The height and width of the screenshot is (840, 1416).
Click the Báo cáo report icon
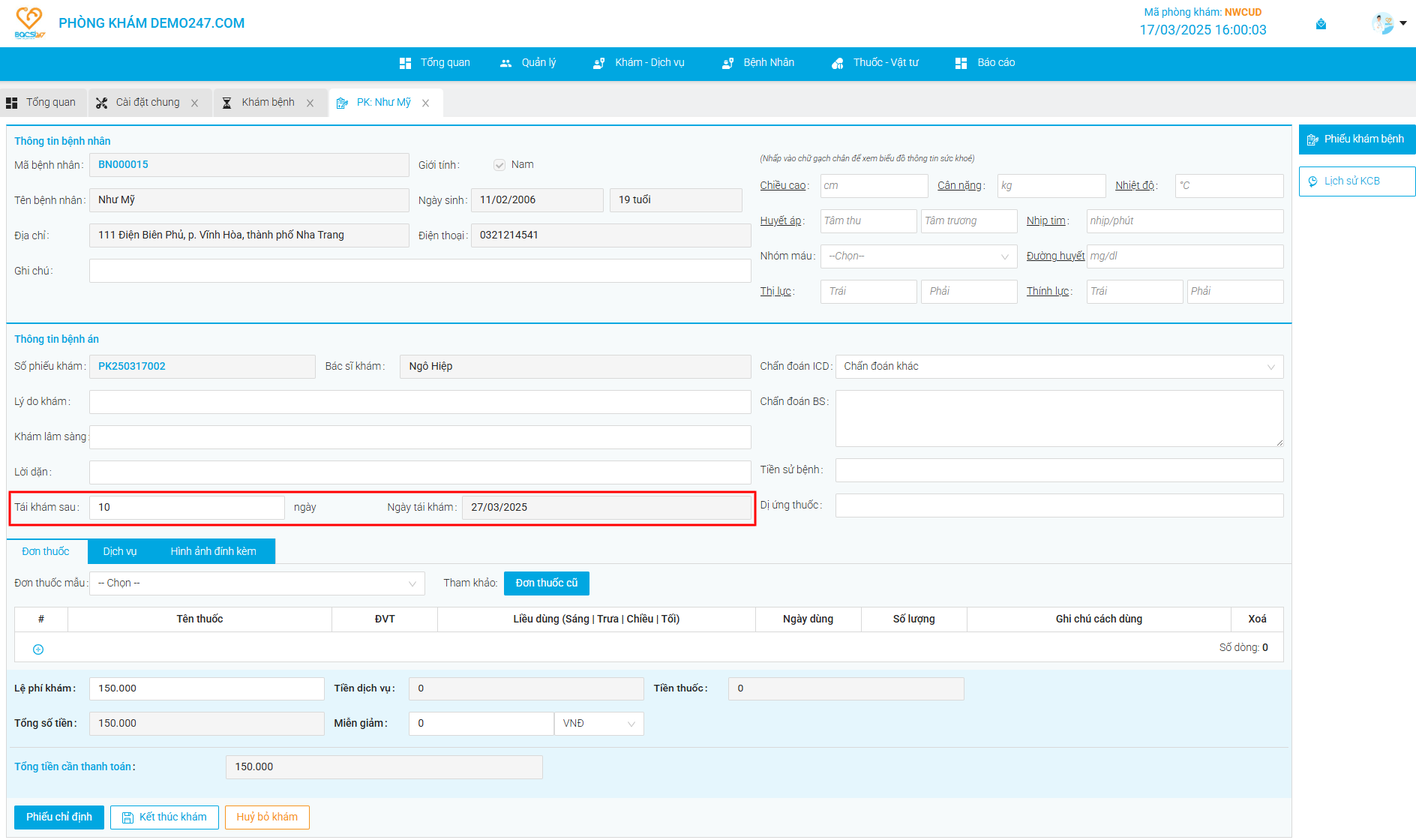pyautogui.click(x=961, y=64)
